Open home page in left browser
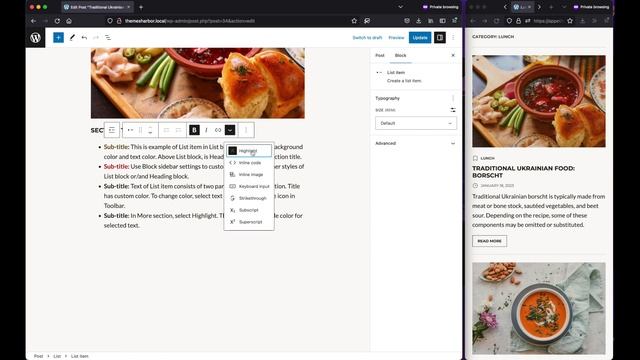This screenshot has width=640, height=360. 69,21
